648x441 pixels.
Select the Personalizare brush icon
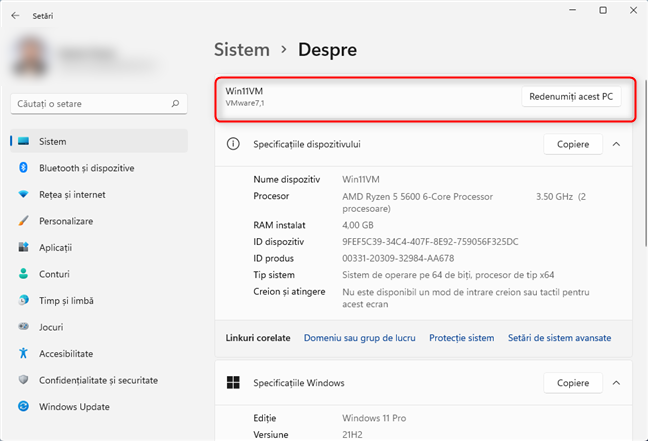coord(22,221)
